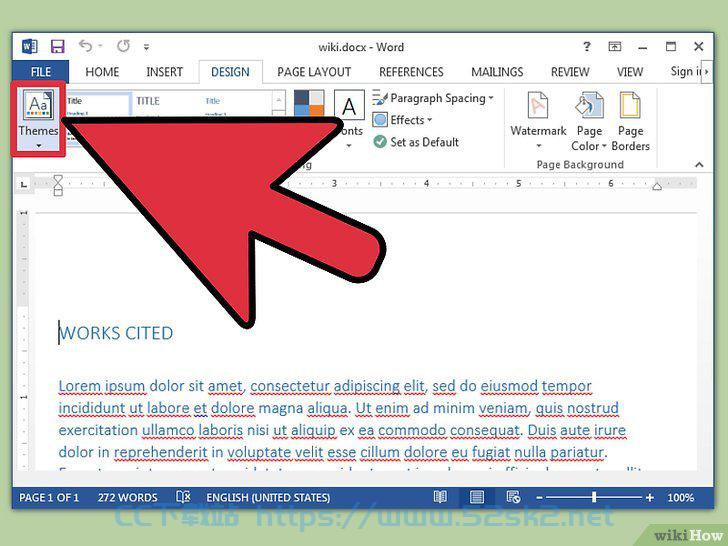Click the zoom slider handle
This screenshot has height=546, width=728.
point(594,497)
